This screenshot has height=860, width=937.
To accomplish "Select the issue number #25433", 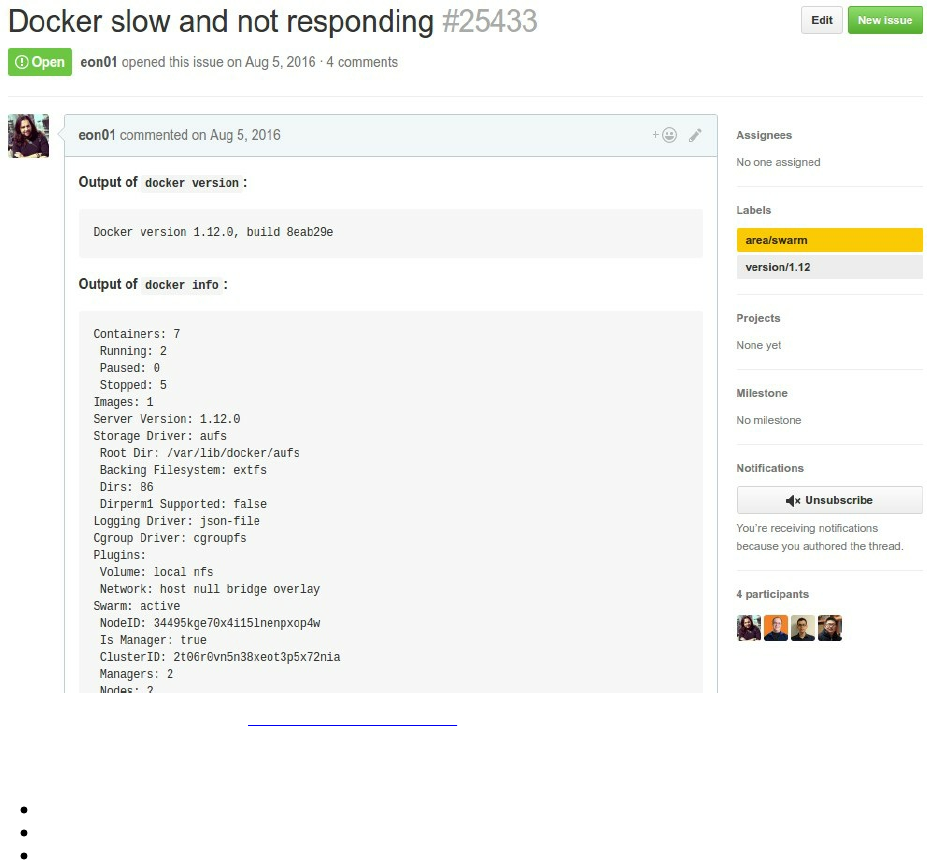I will coord(489,22).
